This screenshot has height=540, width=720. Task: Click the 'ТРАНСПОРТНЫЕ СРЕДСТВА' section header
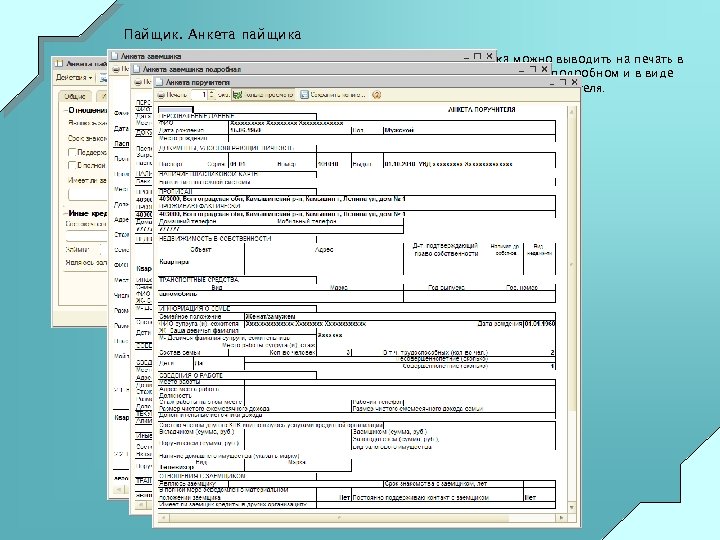coord(199,279)
